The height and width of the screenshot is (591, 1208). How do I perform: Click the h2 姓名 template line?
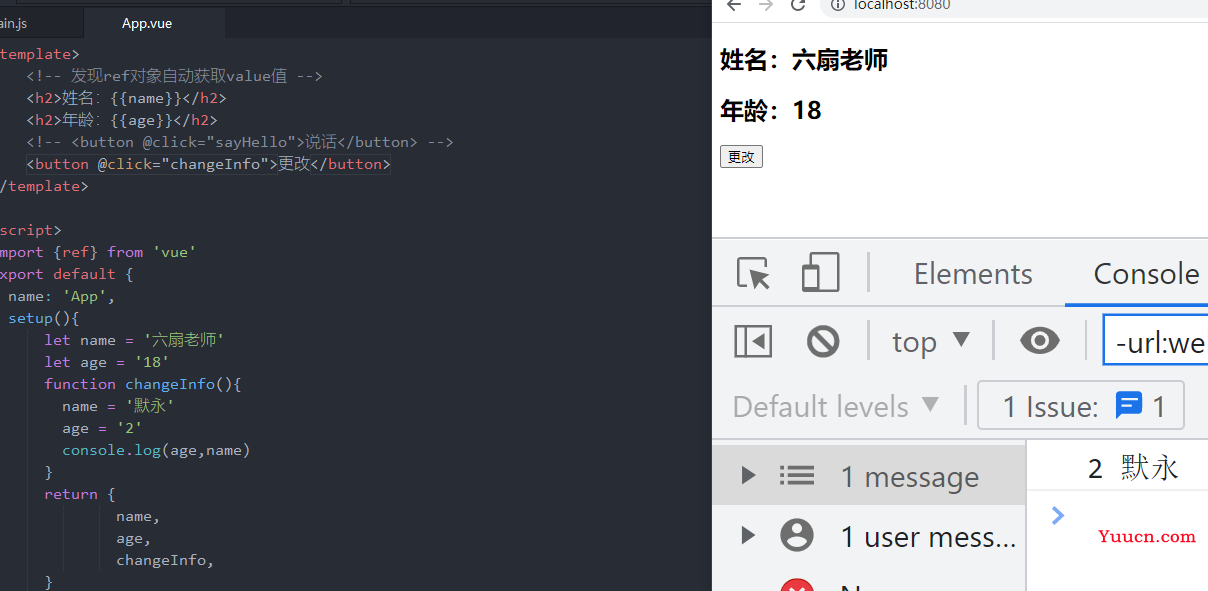pos(126,98)
